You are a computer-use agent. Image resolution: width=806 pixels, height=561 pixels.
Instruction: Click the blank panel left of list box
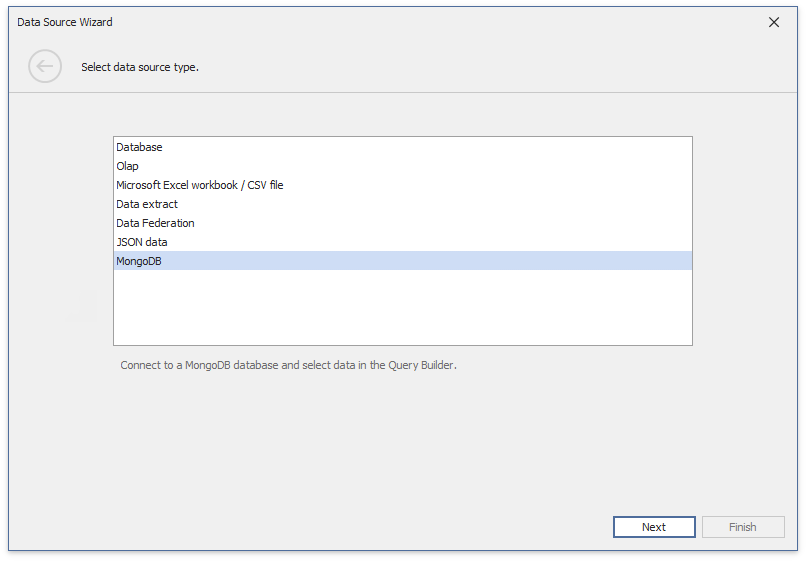[60, 240]
